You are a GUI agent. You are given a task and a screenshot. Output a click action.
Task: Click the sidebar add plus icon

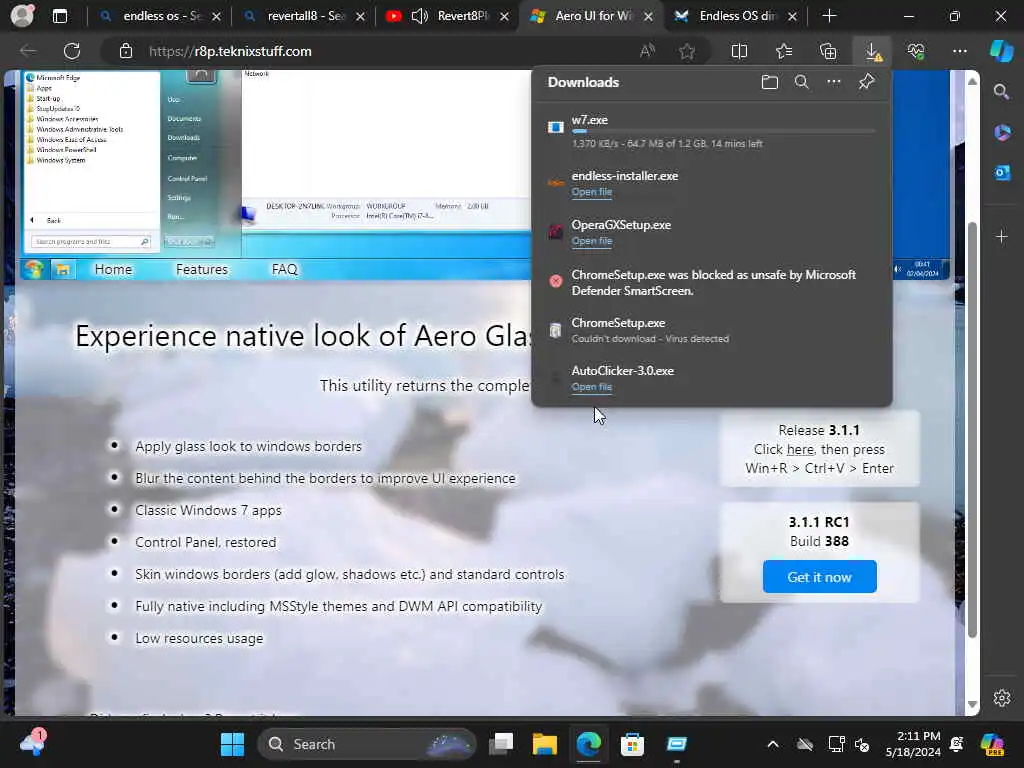point(1002,236)
